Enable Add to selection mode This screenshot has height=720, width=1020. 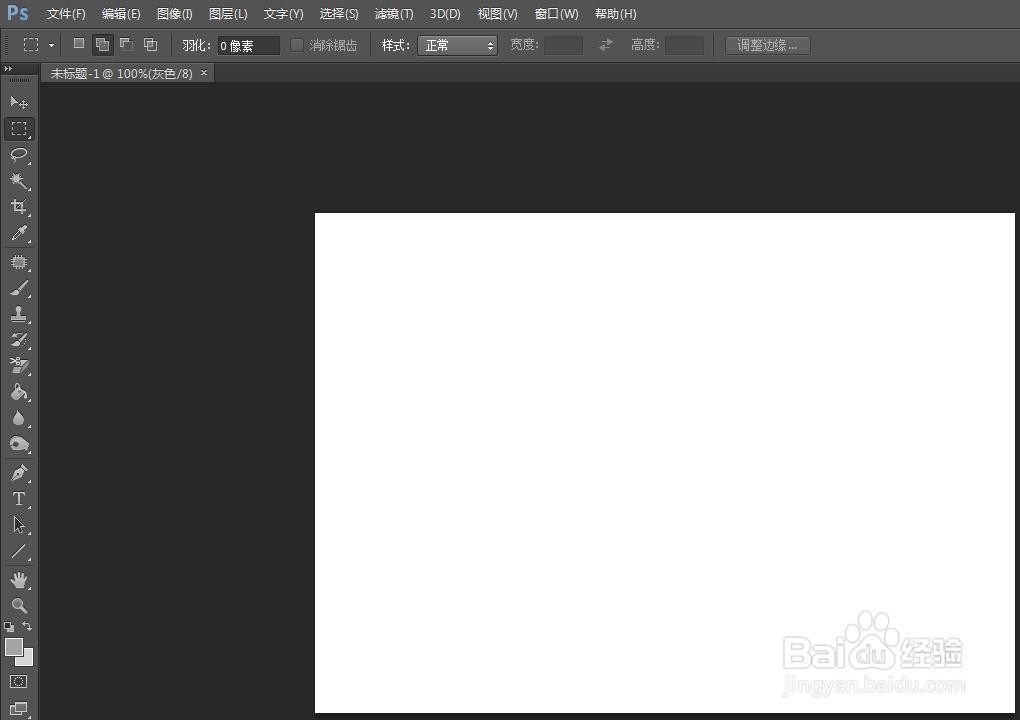point(103,44)
